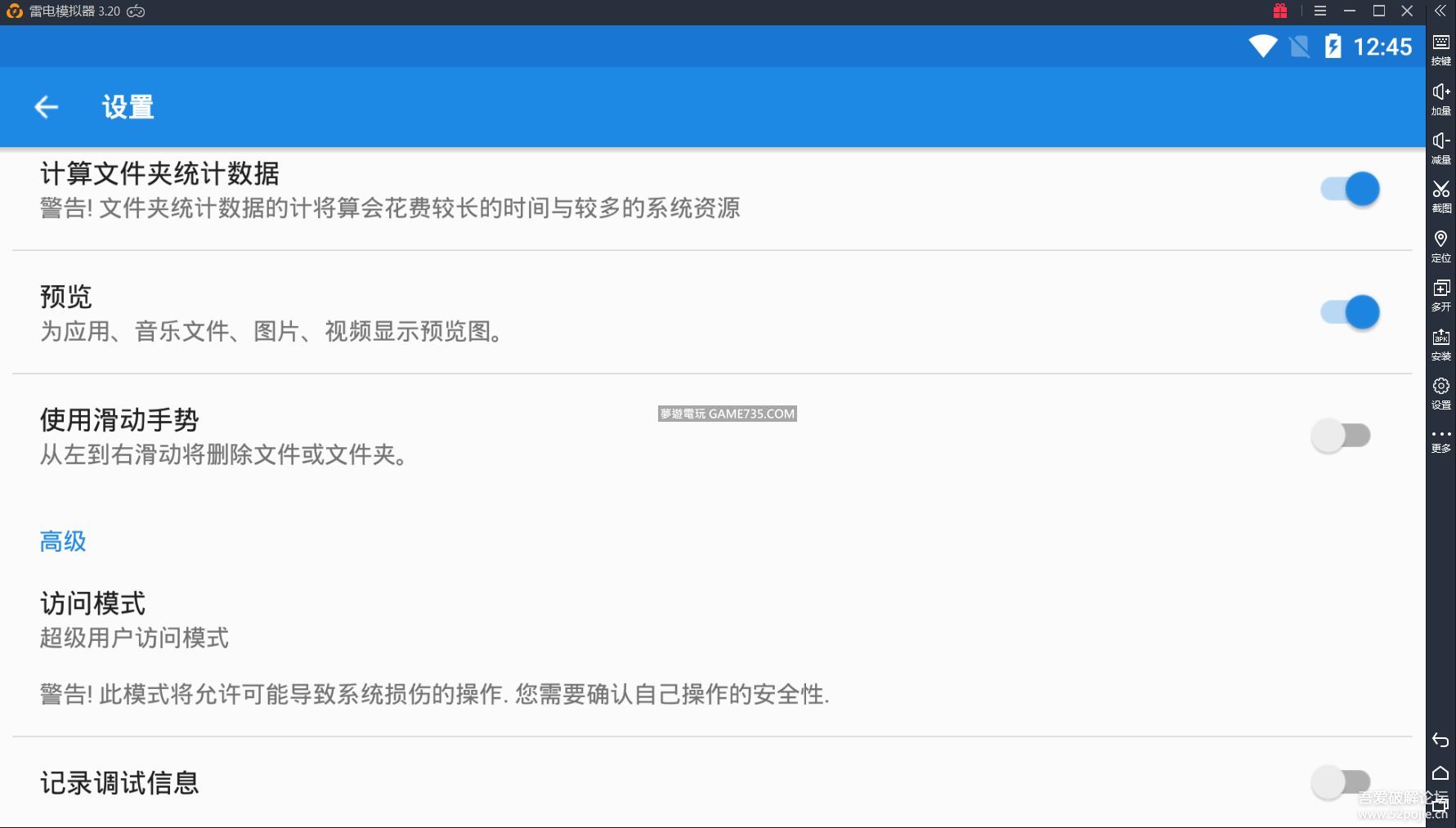This screenshot has height=828, width=1456.
Task: Tap the emulator sidebar home icon
Action: tap(1440, 773)
